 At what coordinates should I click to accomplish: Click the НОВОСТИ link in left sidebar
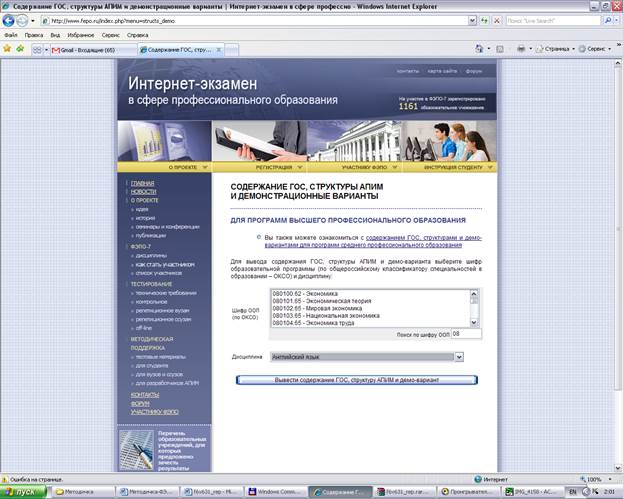[x=143, y=191]
